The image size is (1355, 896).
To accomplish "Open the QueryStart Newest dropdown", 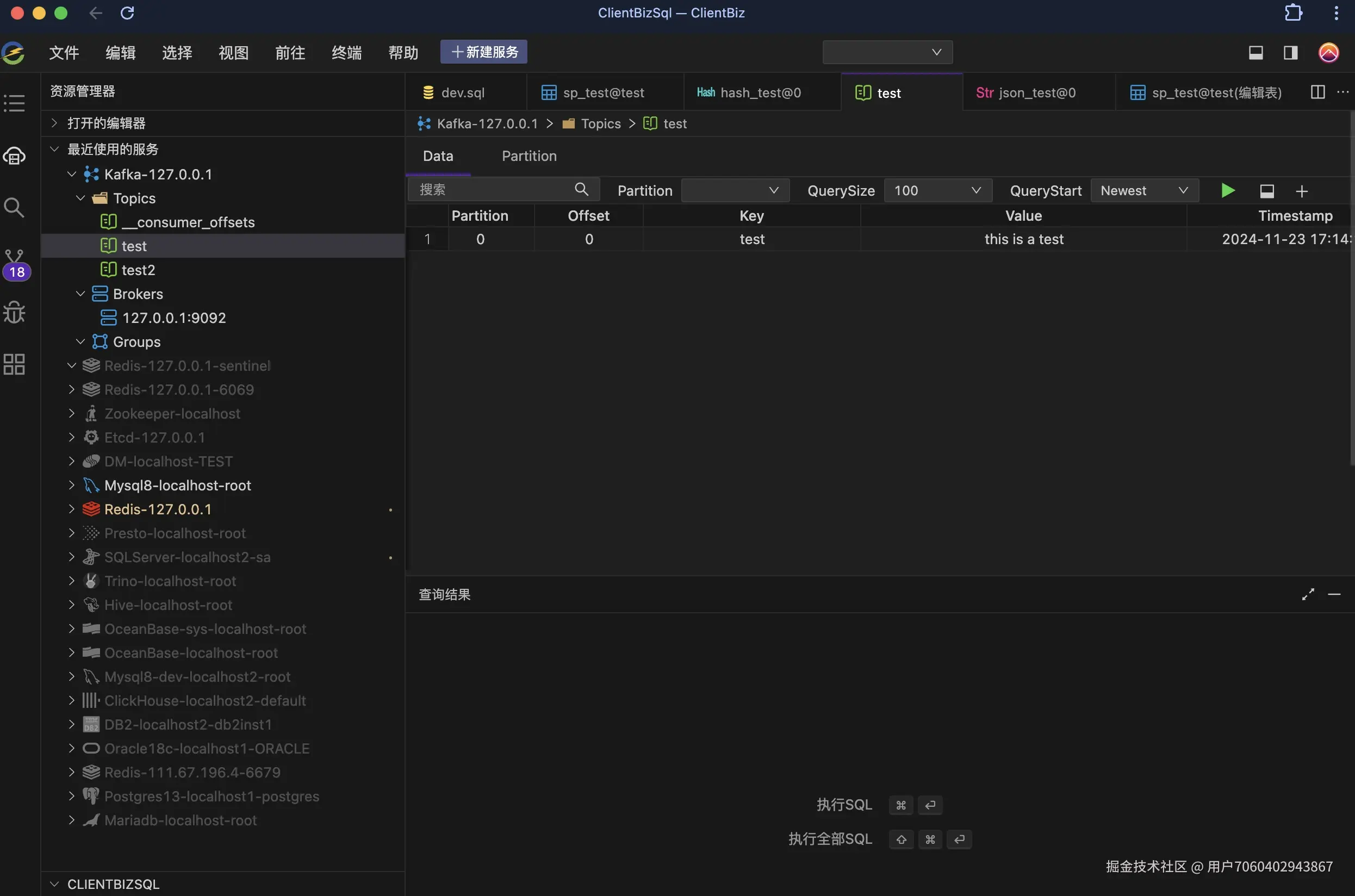I will coord(1144,190).
